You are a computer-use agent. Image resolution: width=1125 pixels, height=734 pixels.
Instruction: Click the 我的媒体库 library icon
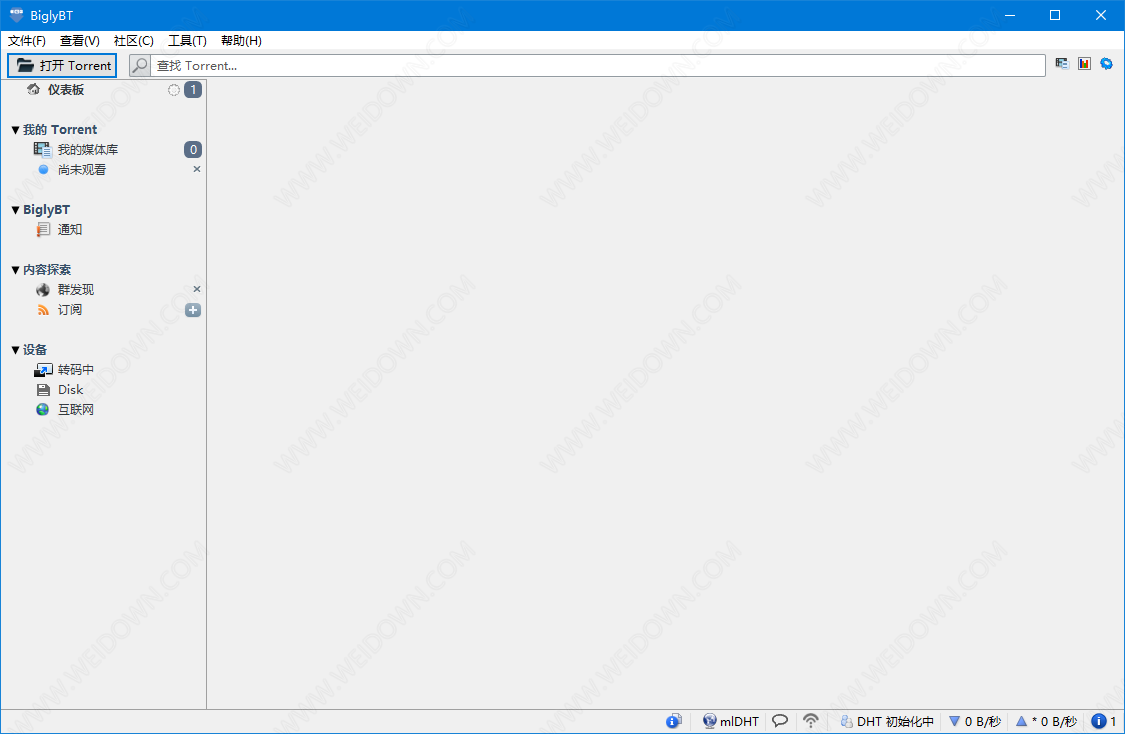[42, 149]
